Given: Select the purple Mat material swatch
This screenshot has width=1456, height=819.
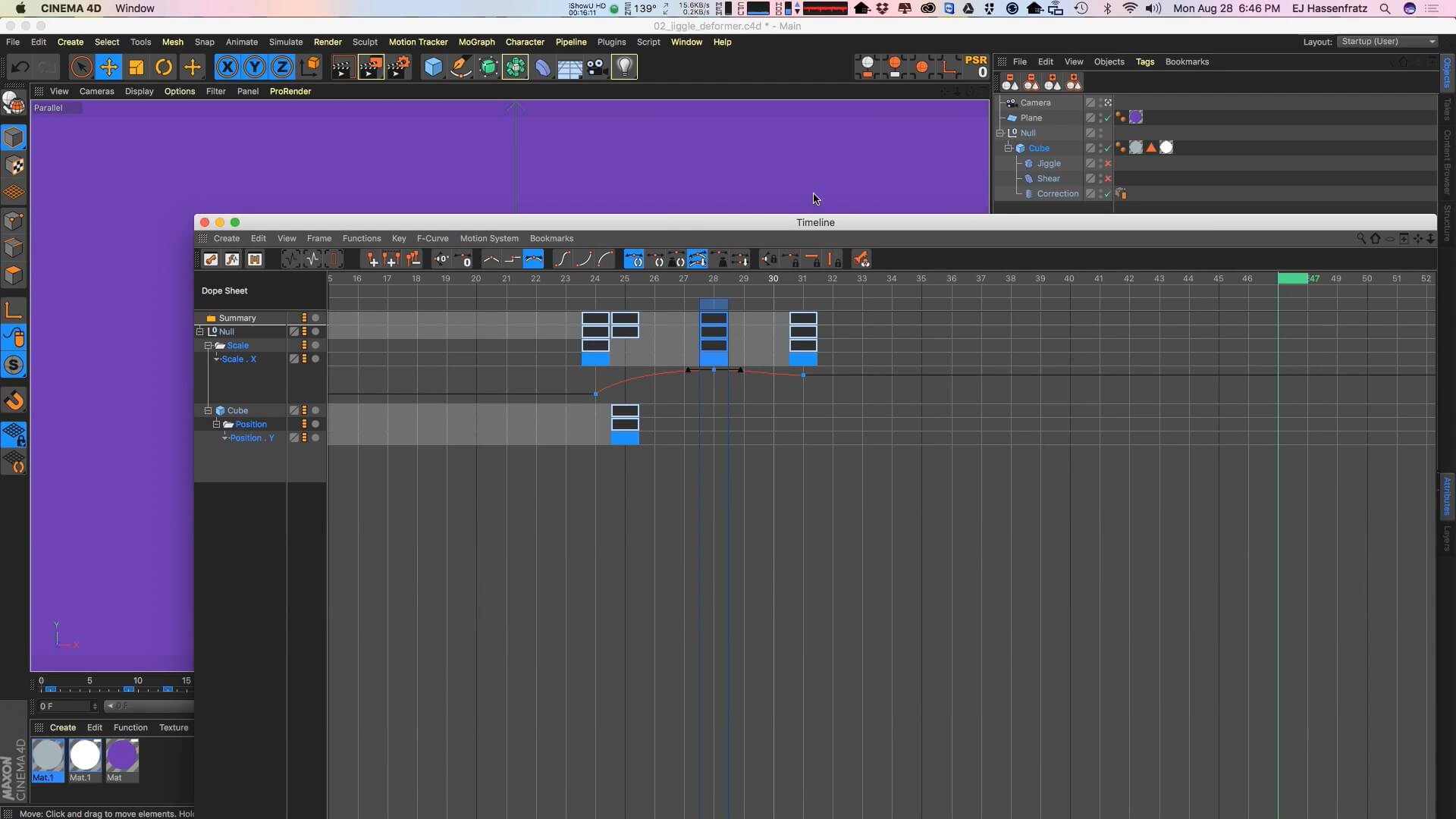Looking at the screenshot, I should pyautogui.click(x=121, y=756).
